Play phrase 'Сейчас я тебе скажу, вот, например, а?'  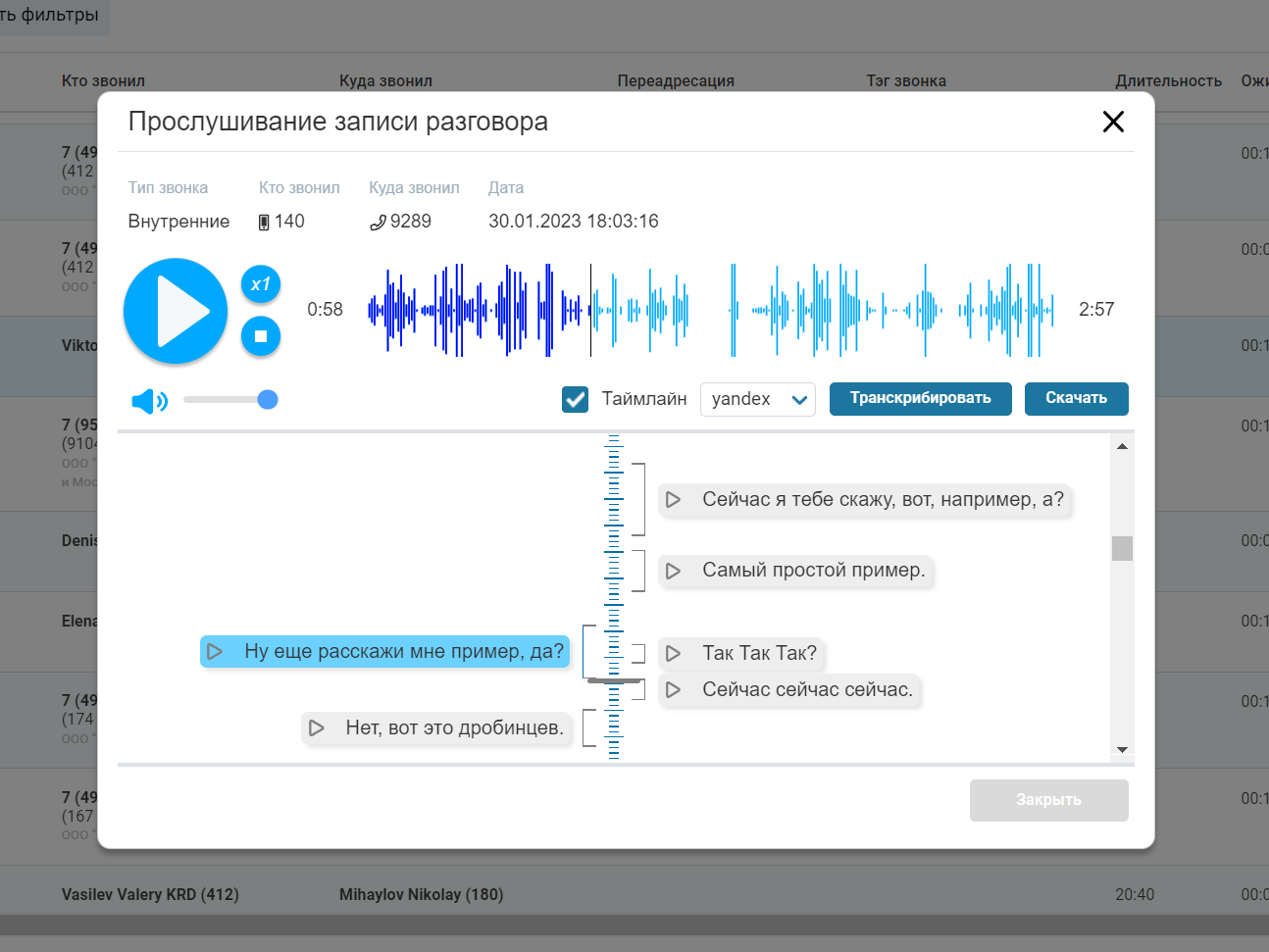[x=674, y=500]
